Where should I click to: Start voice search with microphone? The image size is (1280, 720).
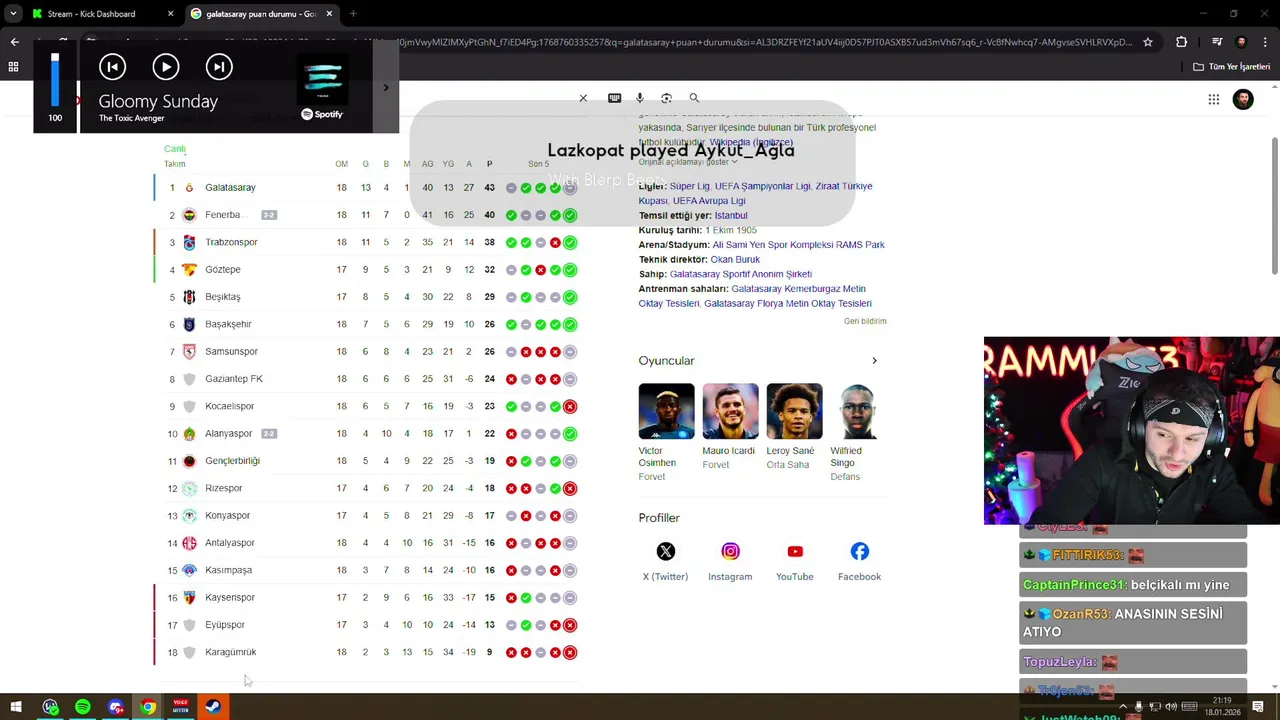640,98
